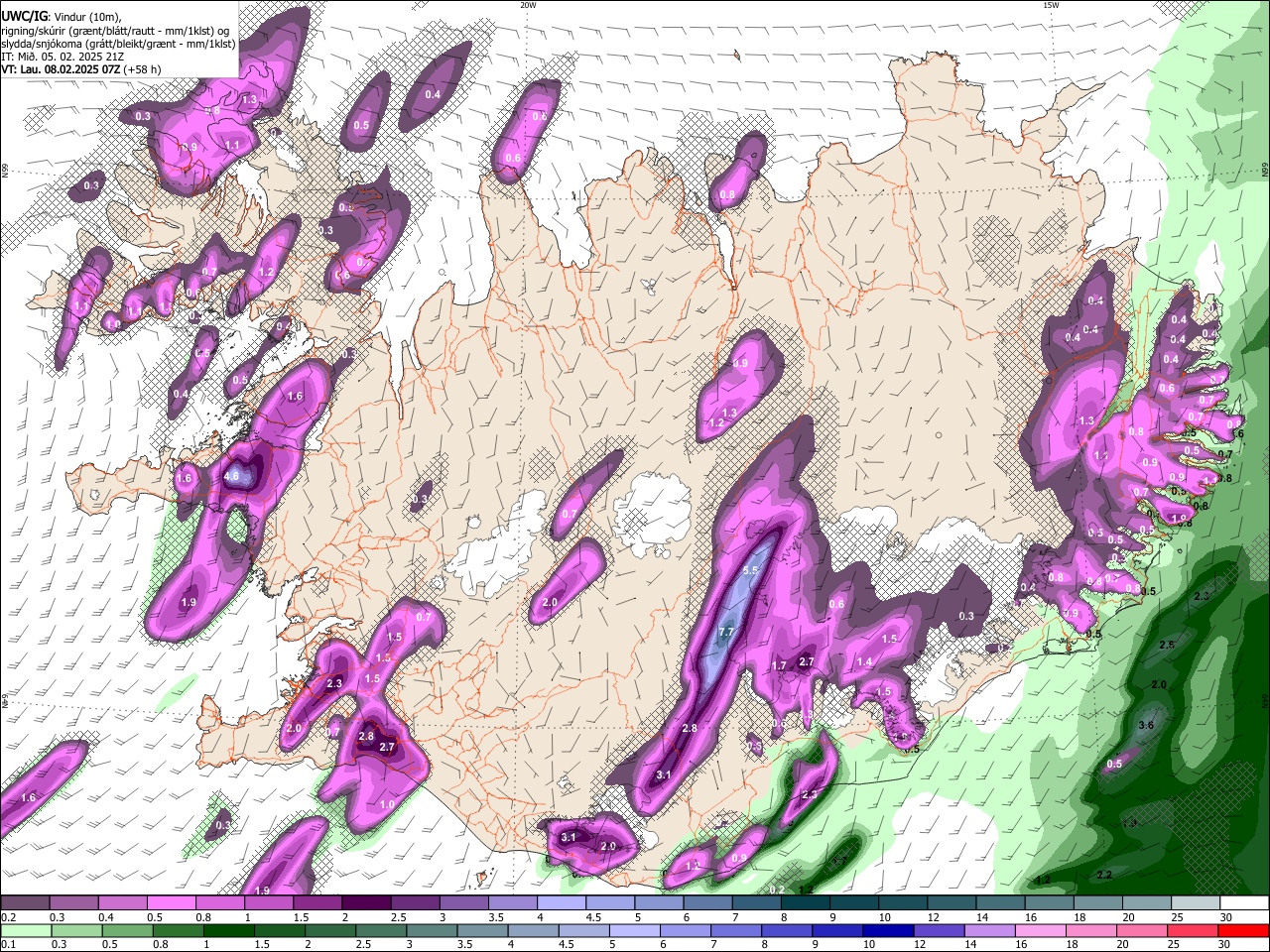Select the bright red swatch at 30 on the lower scale
The image size is (1270, 952).
1243,930
